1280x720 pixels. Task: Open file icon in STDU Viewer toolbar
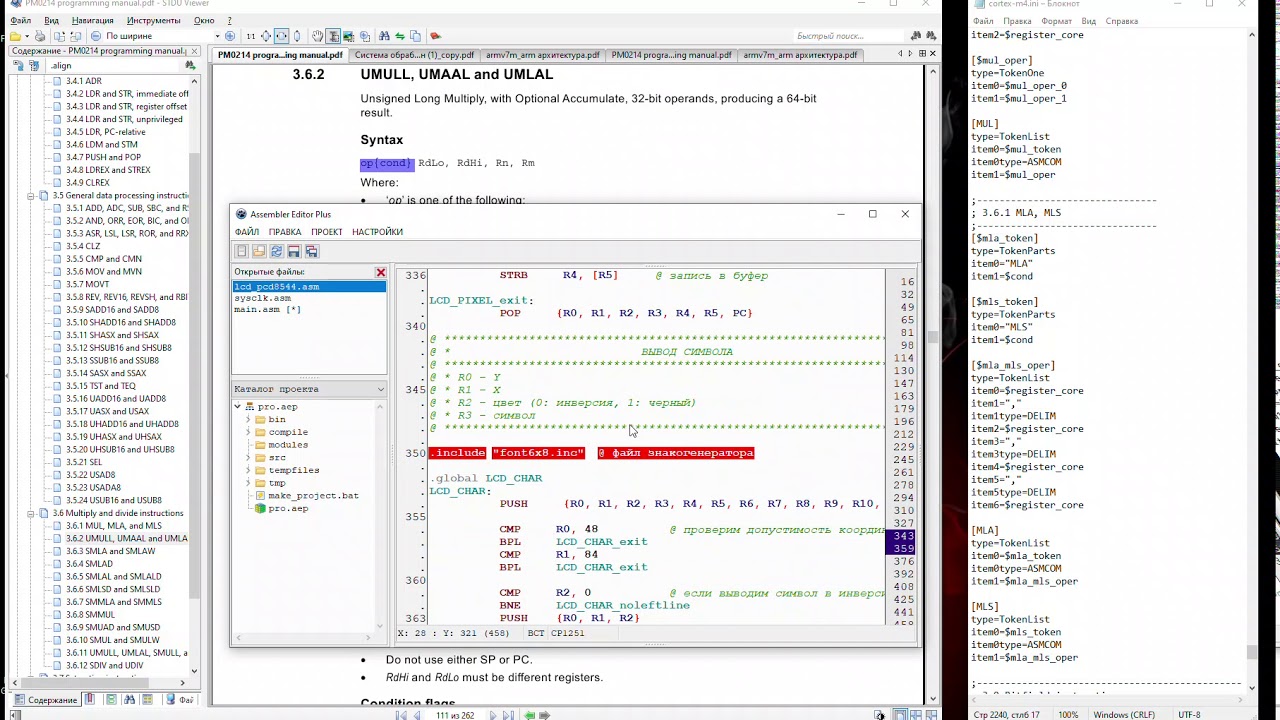coord(14,36)
